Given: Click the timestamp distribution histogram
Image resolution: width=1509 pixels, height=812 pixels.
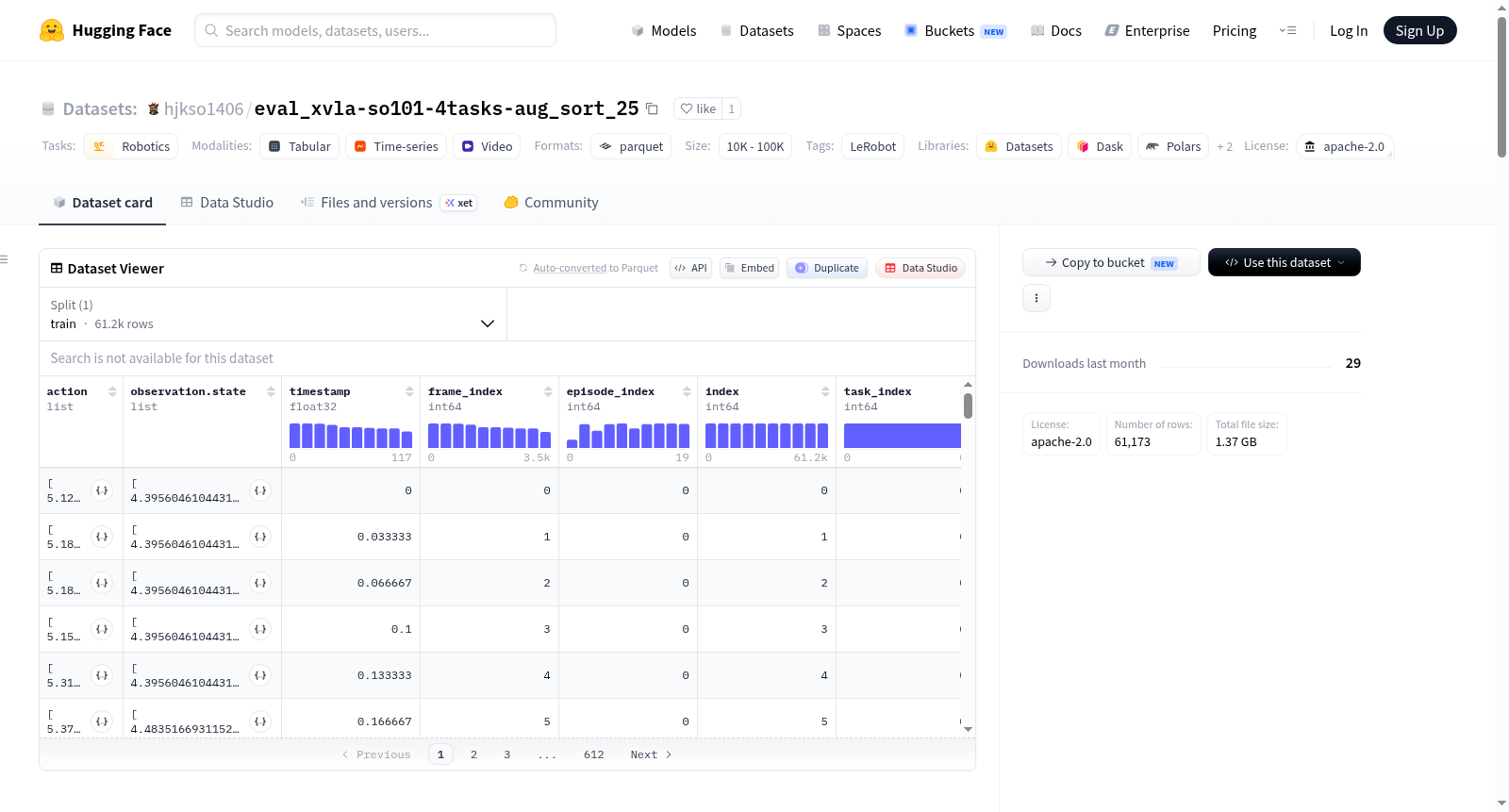Looking at the screenshot, I should (351, 436).
